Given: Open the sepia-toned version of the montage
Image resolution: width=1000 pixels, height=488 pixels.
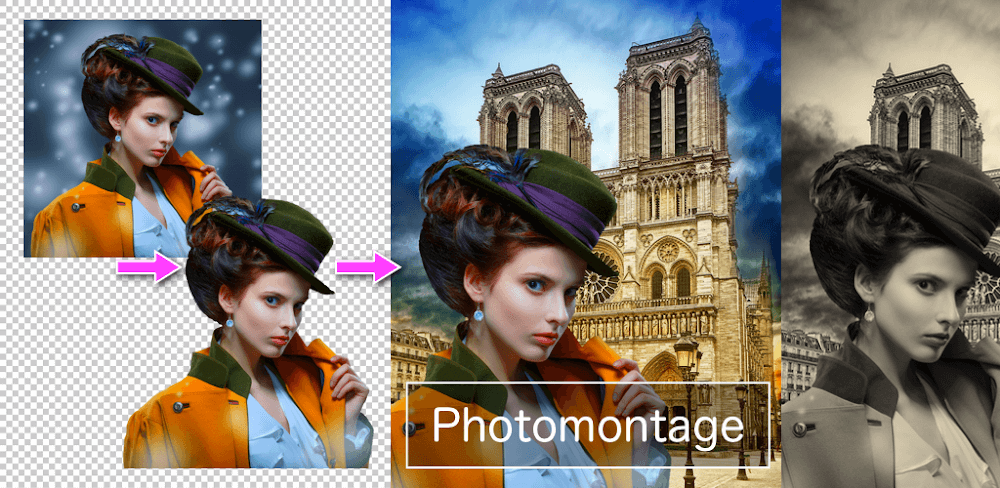Looking at the screenshot, I should click(x=891, y=244).
